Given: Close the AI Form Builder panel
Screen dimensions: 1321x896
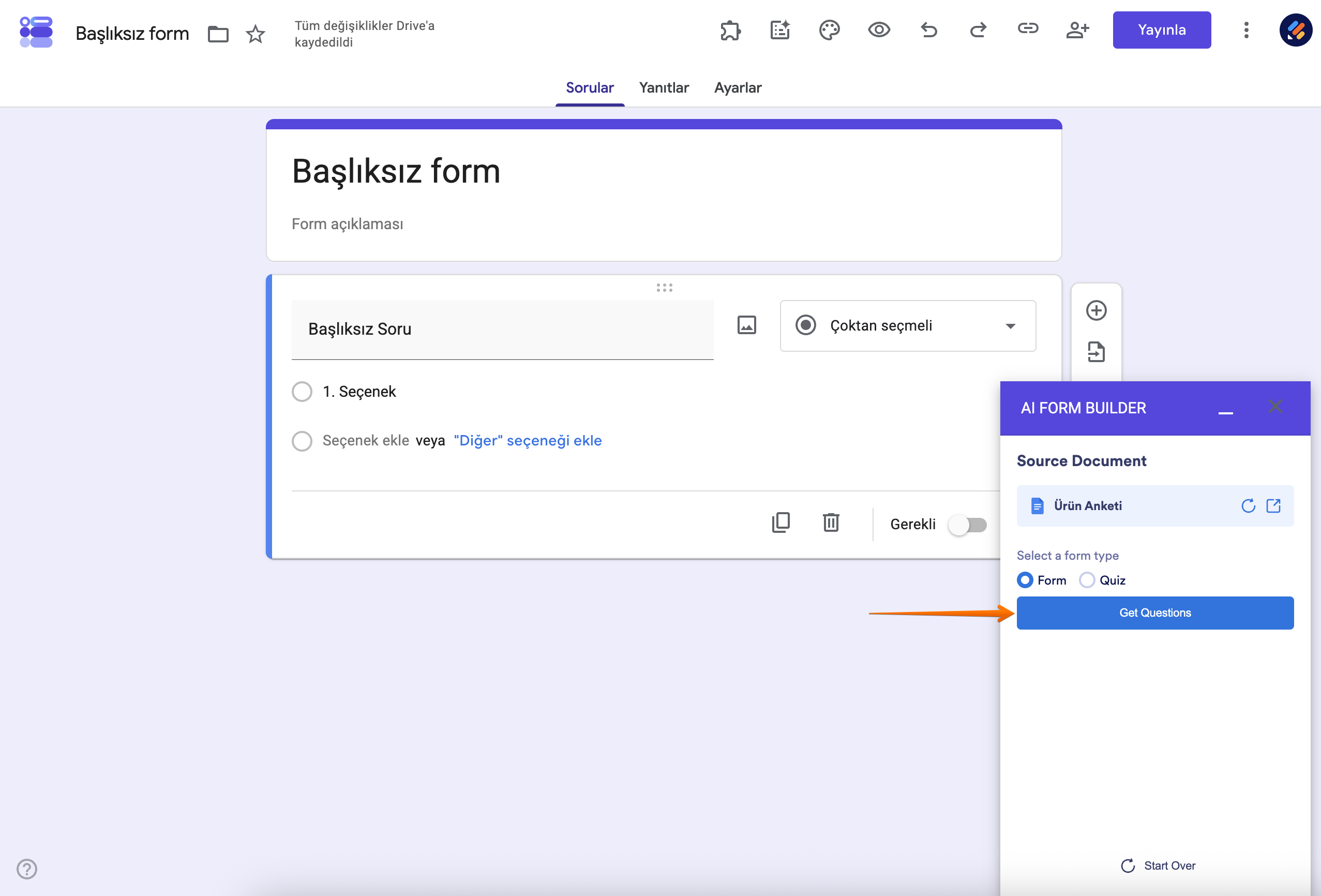Looking at the screenshot, I should tap(1275, 407).
